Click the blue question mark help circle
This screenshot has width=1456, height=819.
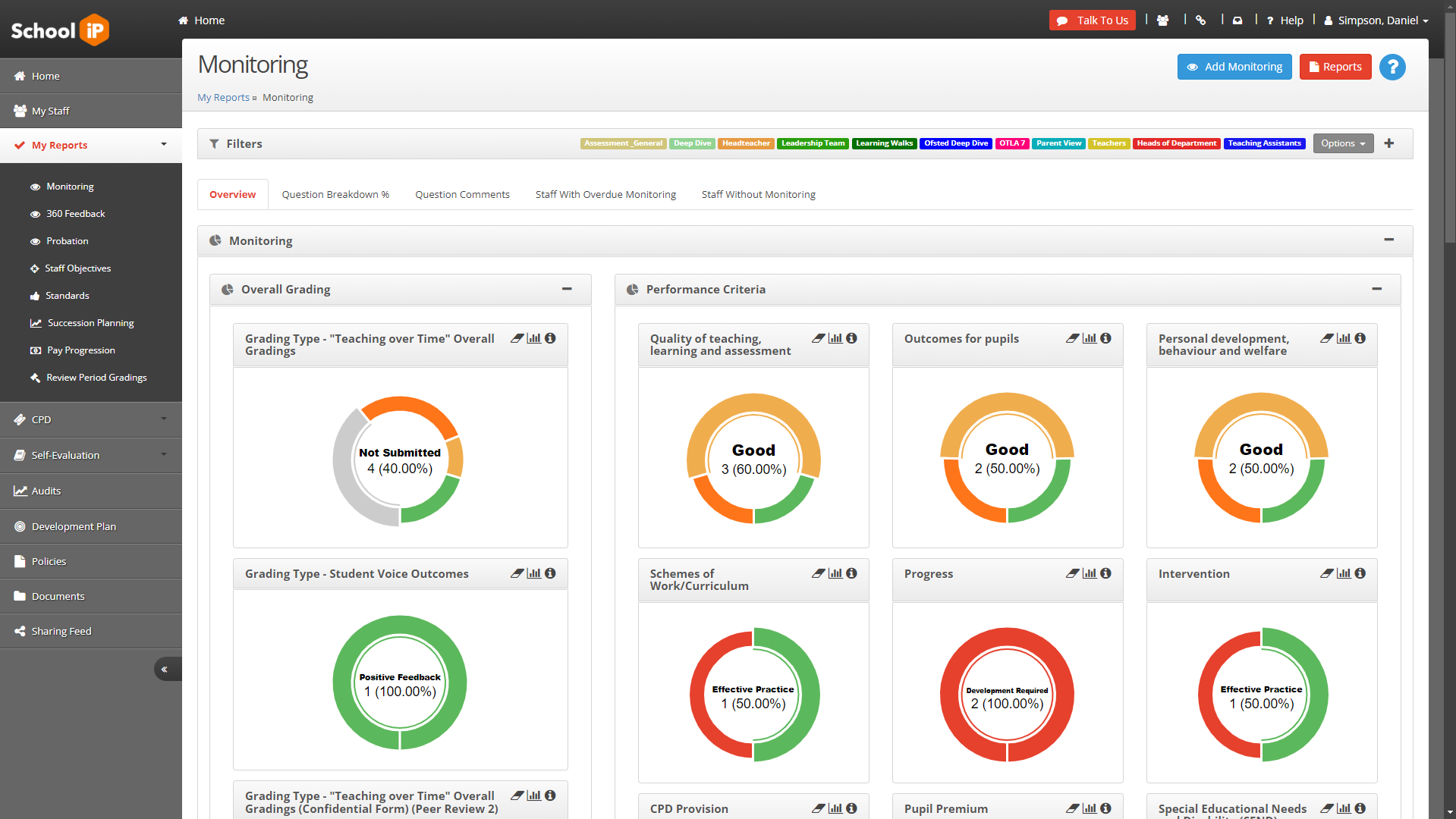click(1392, 67)
